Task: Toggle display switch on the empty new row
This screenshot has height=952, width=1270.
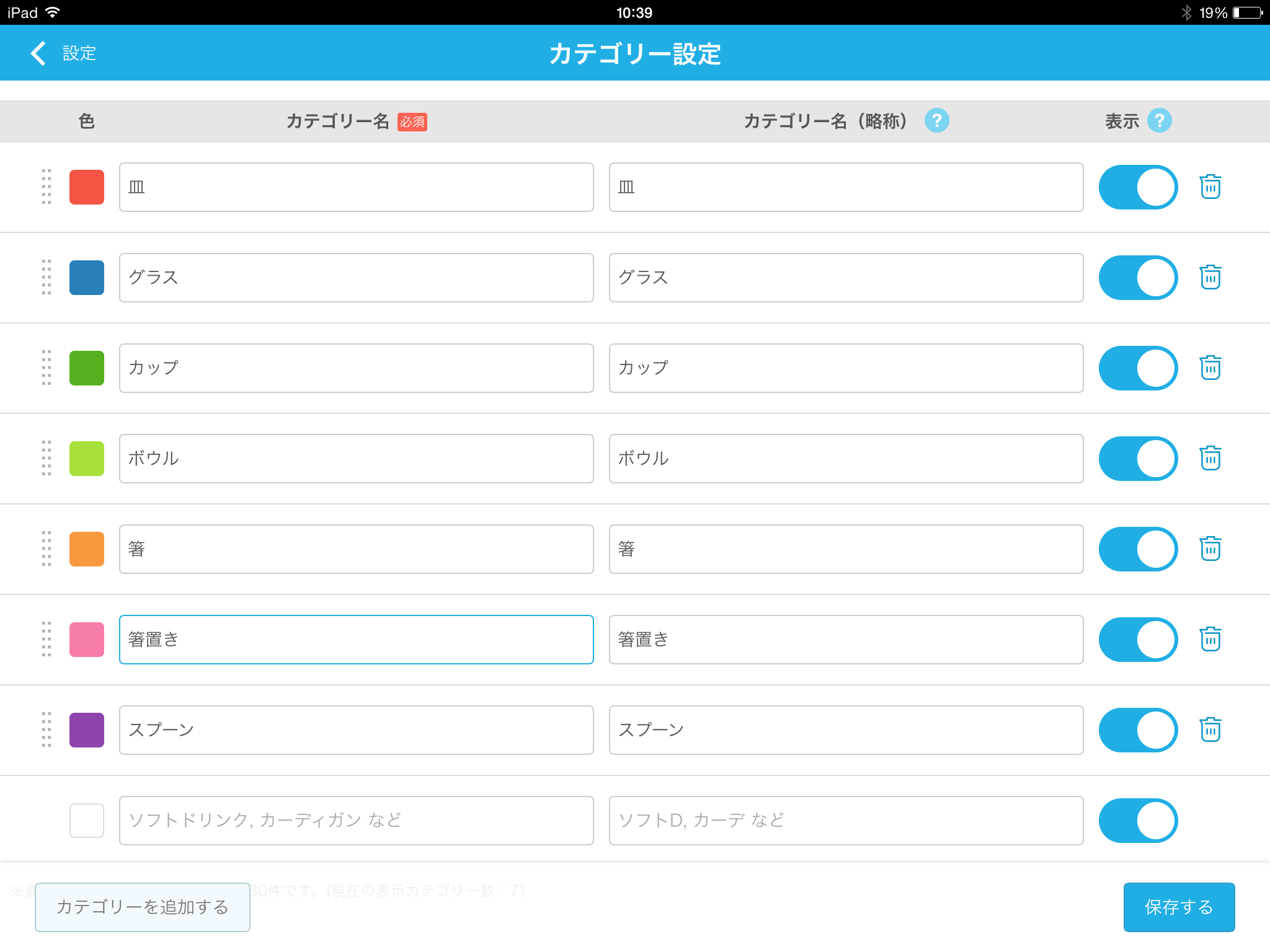Action: [x=1138, y=820]
